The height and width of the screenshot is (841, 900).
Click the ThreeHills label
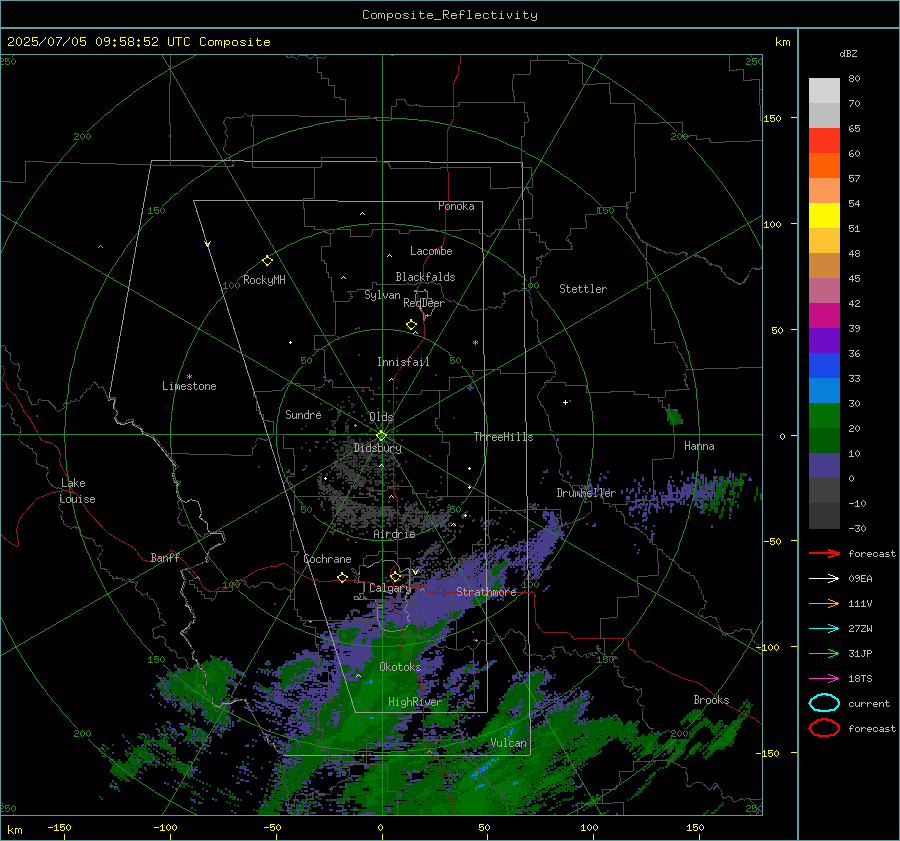tap(503, 437)
